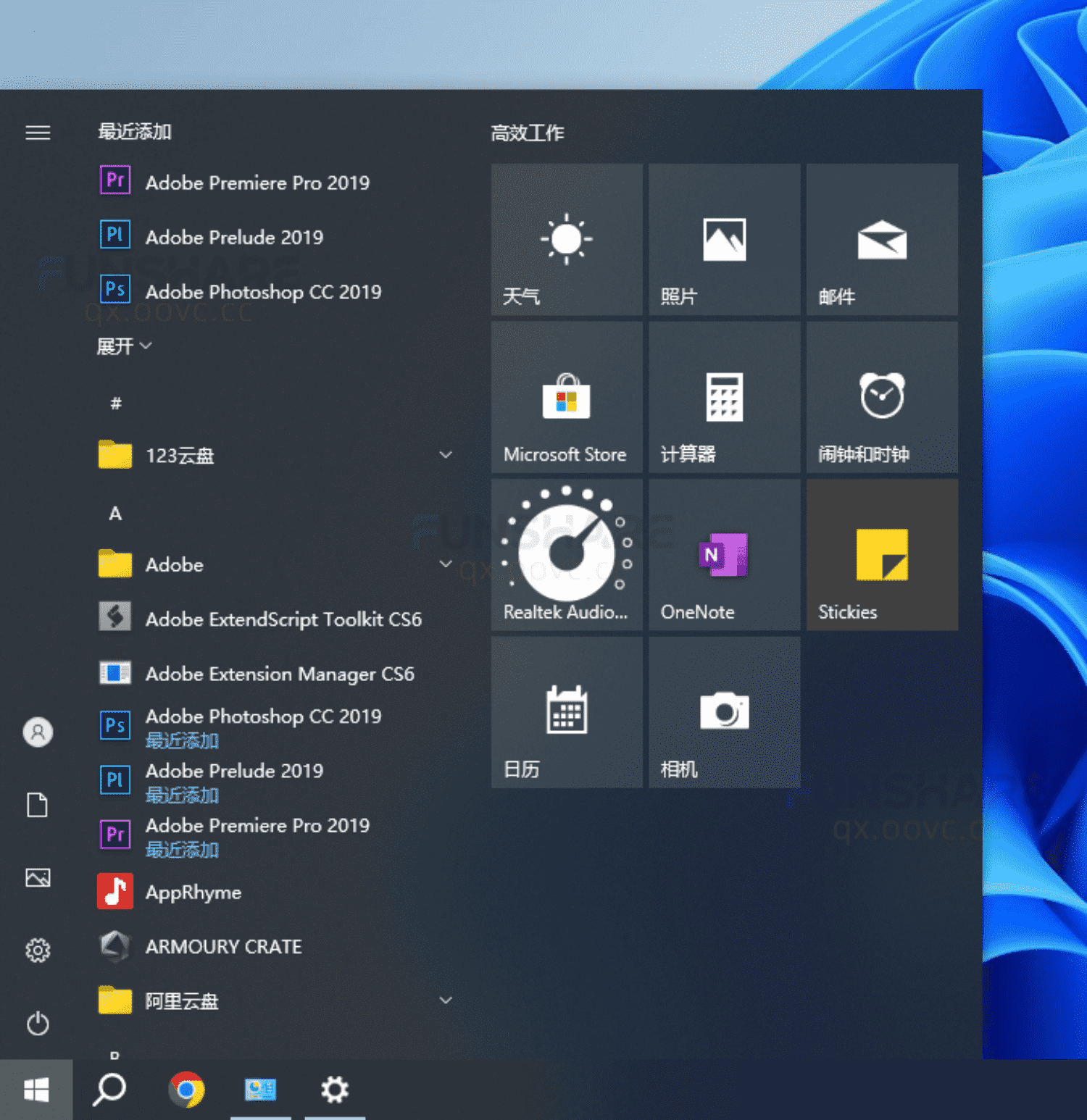Launch the Microsoft Store tile
Screen dimensions: 1087x1120
point(567,397)
